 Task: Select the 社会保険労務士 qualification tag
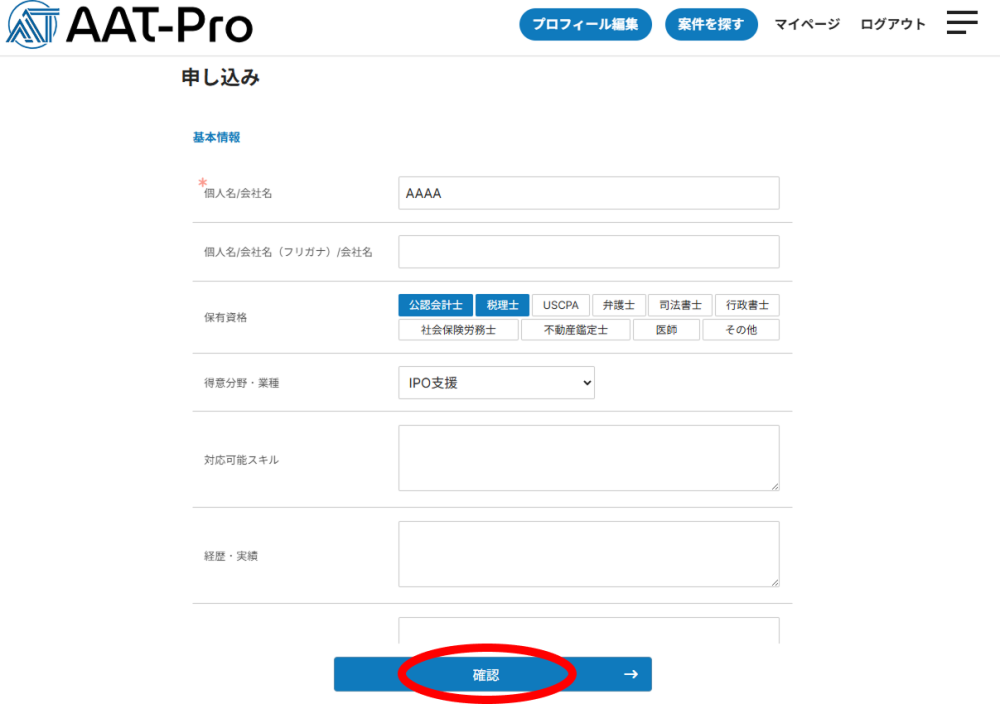(x=458, y=330)
